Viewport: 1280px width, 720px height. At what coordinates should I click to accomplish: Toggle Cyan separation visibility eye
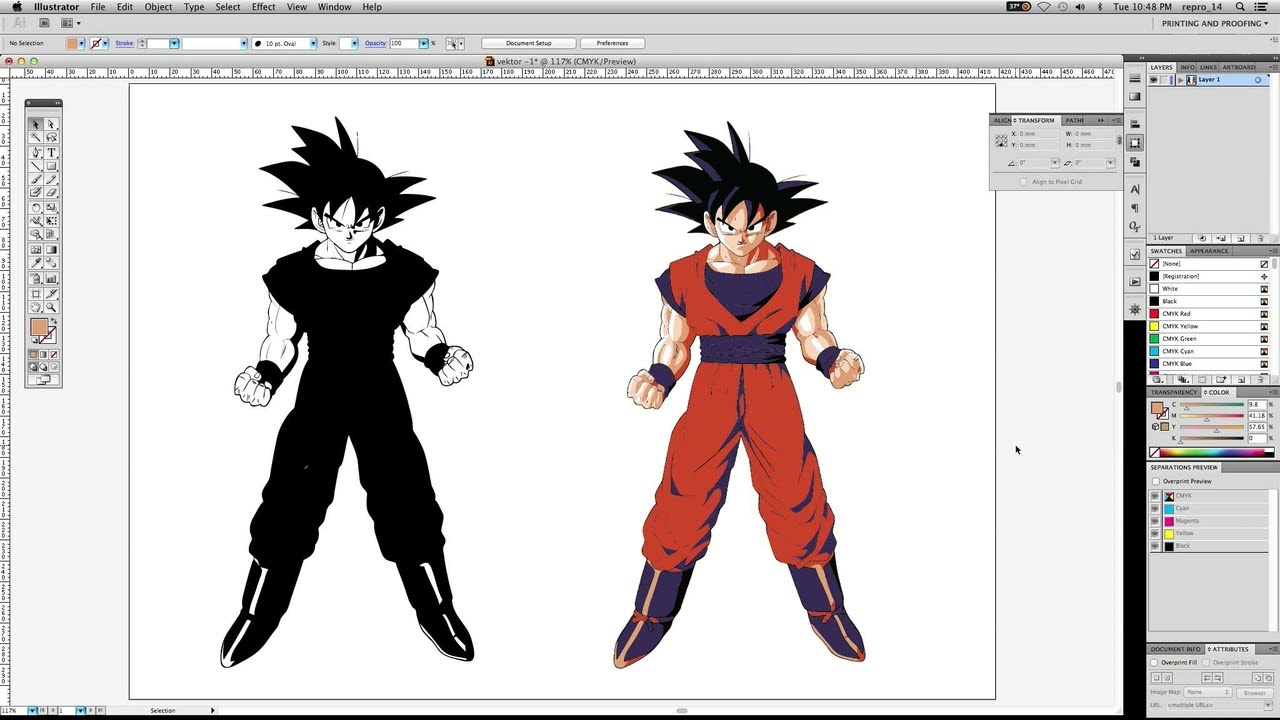[1155, 508]
